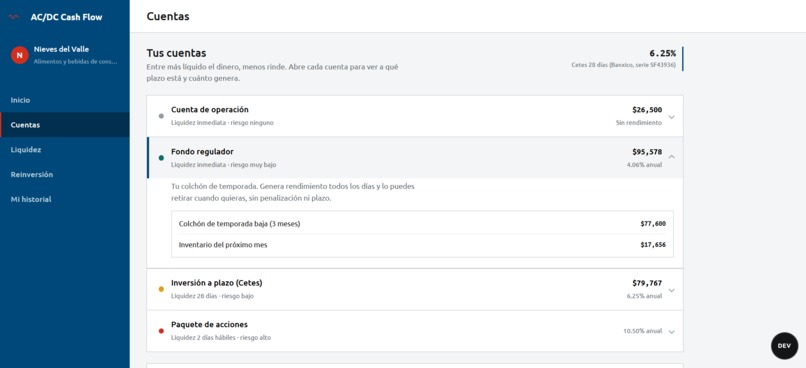The image size is (806, 368).
Task: Click the yellow dot beside Inversión a plazo
Action: click(161, 289)
